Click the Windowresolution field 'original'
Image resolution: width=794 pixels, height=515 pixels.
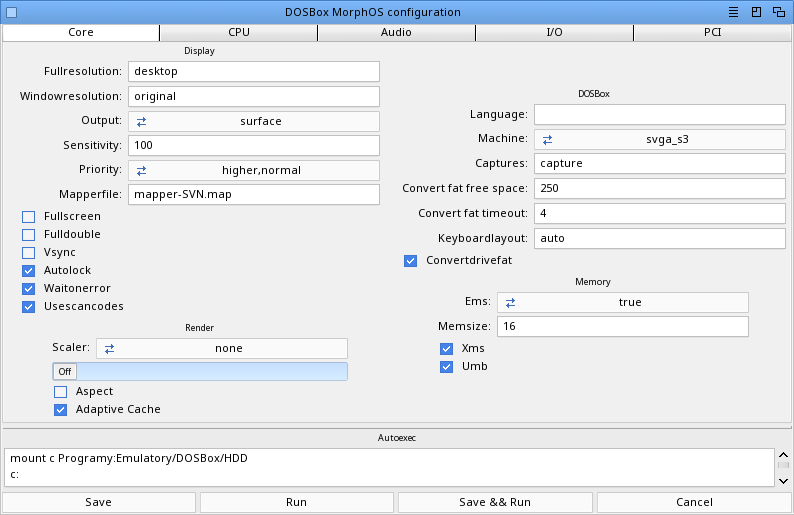point(254,96)
